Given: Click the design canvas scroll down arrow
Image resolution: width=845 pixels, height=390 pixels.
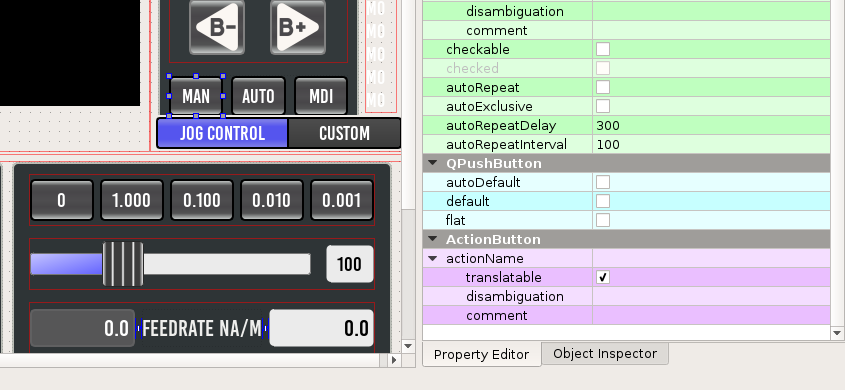Looking at the screenshot, I should point(408,346).
